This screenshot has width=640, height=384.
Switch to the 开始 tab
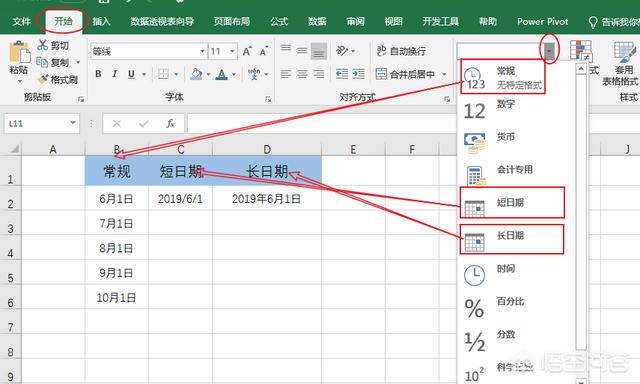tap(63, 21)
